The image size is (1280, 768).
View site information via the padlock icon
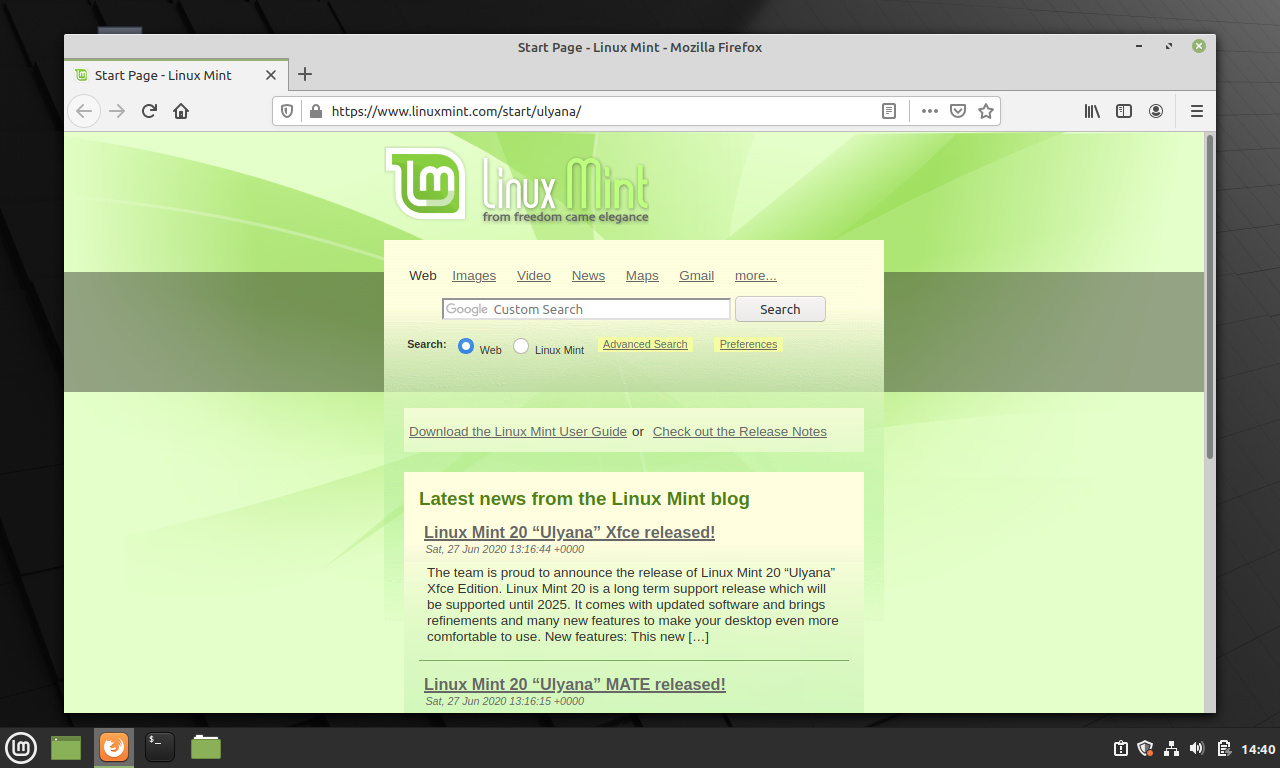pos(314,111)
